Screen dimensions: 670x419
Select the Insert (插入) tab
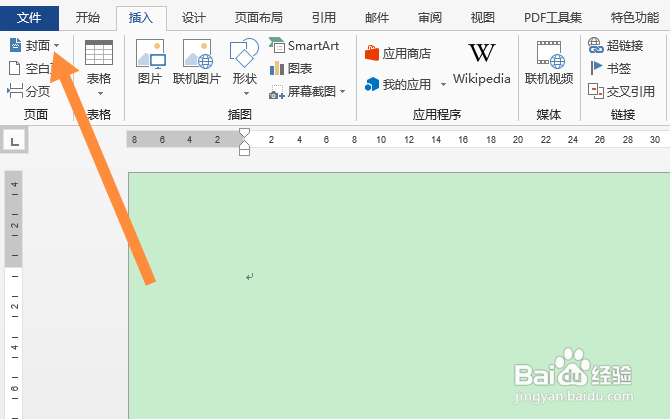click(x=141, y=18)
